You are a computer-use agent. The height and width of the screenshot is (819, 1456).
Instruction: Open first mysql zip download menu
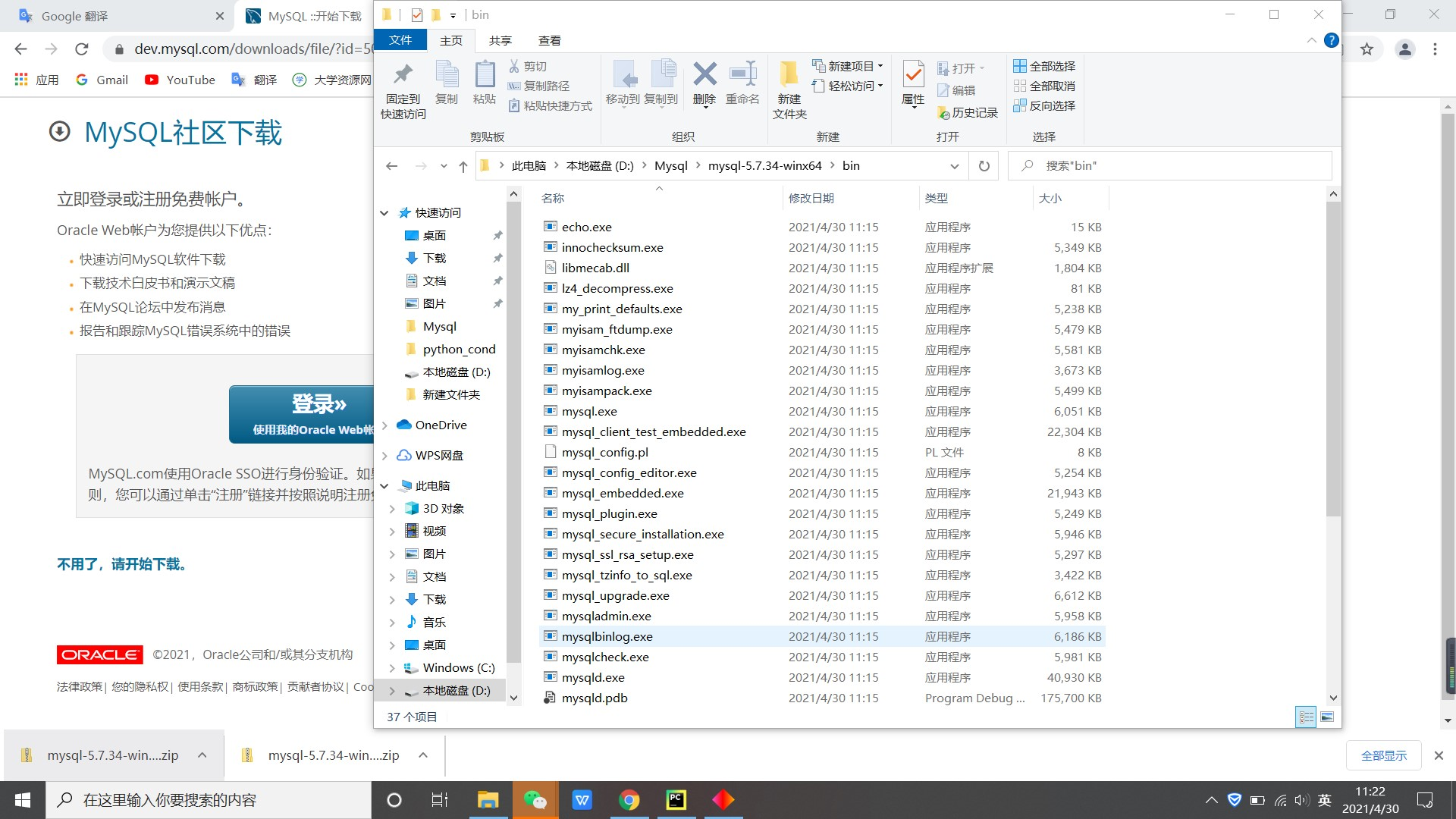click(x=202, y=755)
